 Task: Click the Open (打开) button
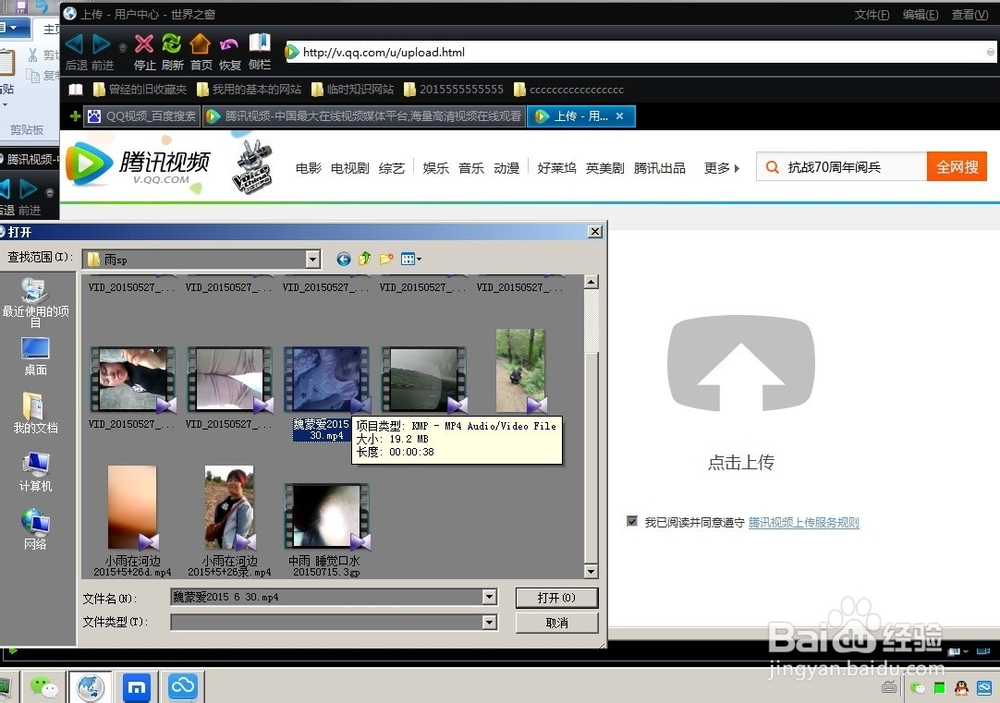(556, 598)
